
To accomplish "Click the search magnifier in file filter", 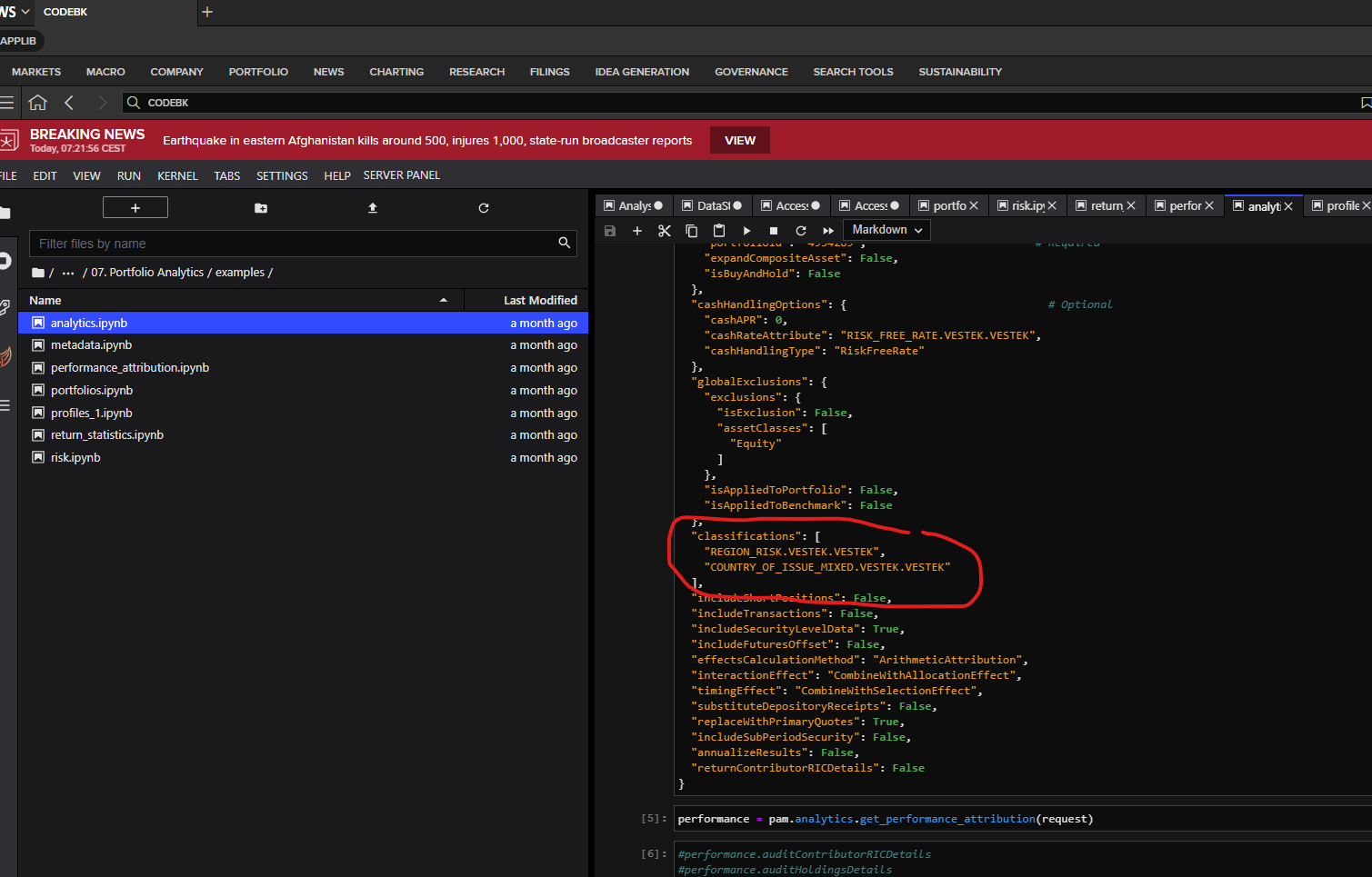I will pyautogui.click(x=565, y=243).
